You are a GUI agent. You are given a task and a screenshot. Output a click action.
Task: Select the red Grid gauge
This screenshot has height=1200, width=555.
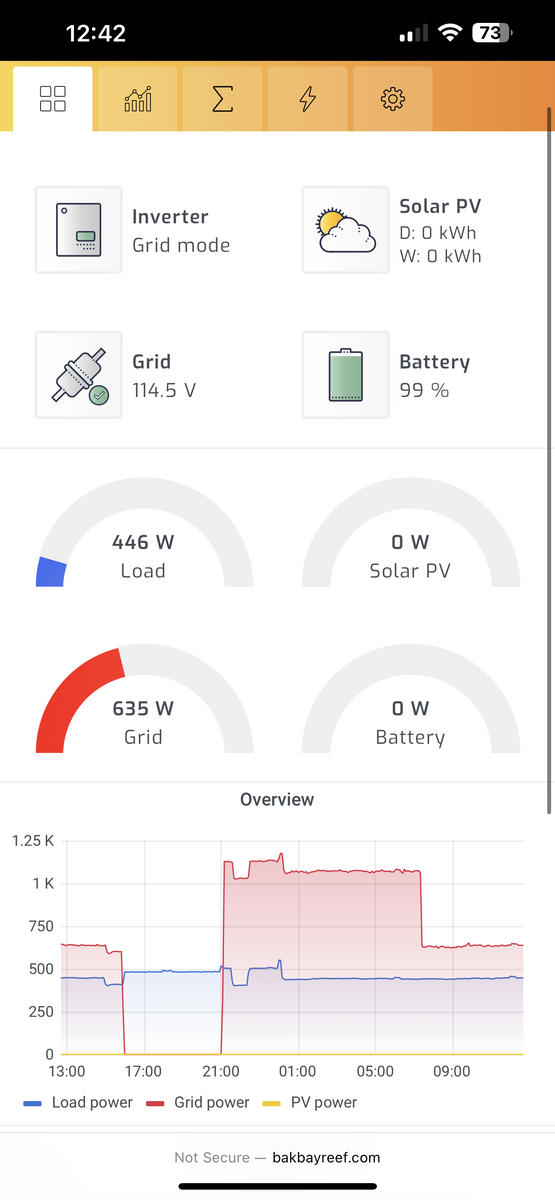point(144,703)
